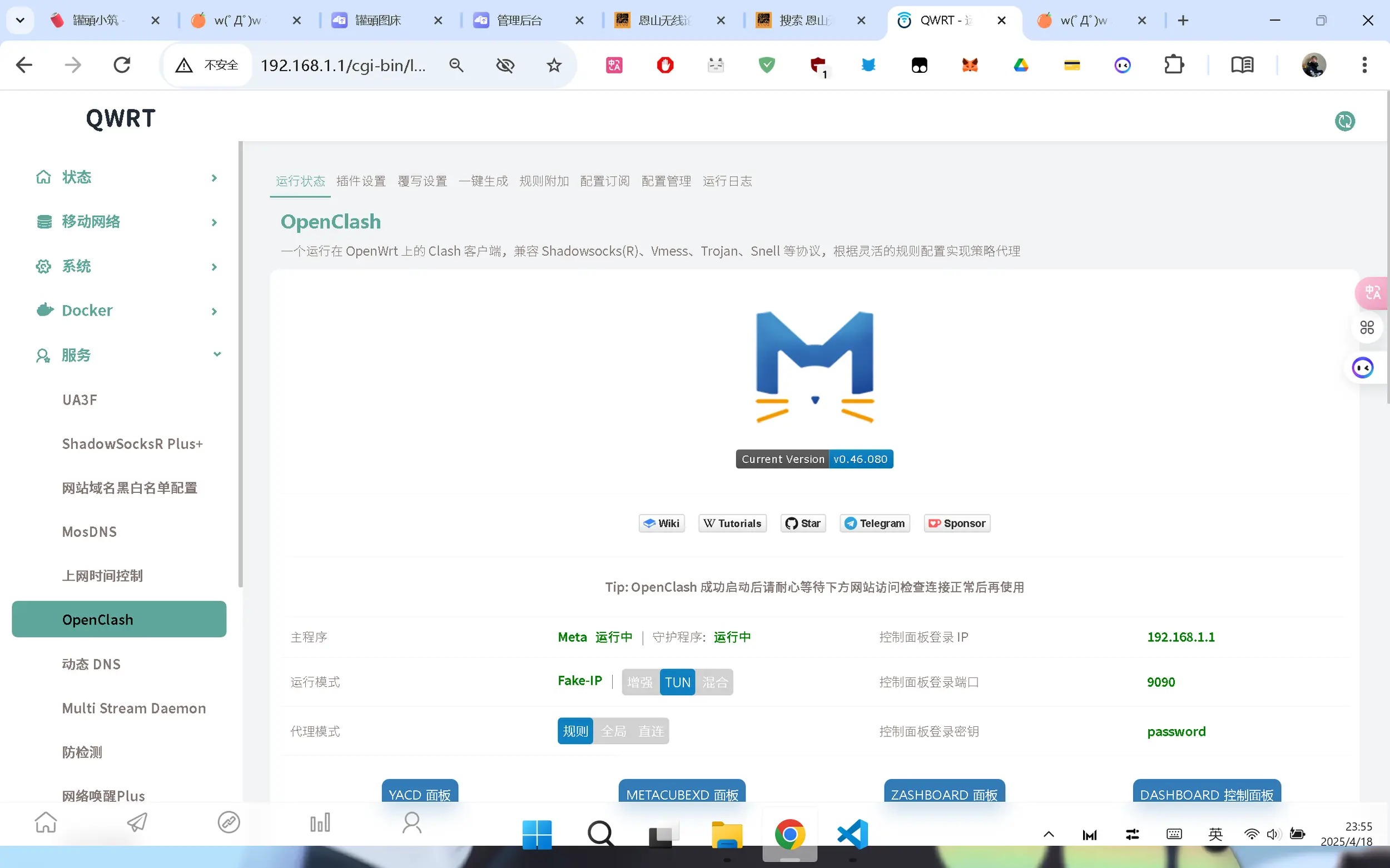Viewport: 1390px width, 868px height.
Task: Expand the 系统 sidebar menu
Action: pos(119,266)
